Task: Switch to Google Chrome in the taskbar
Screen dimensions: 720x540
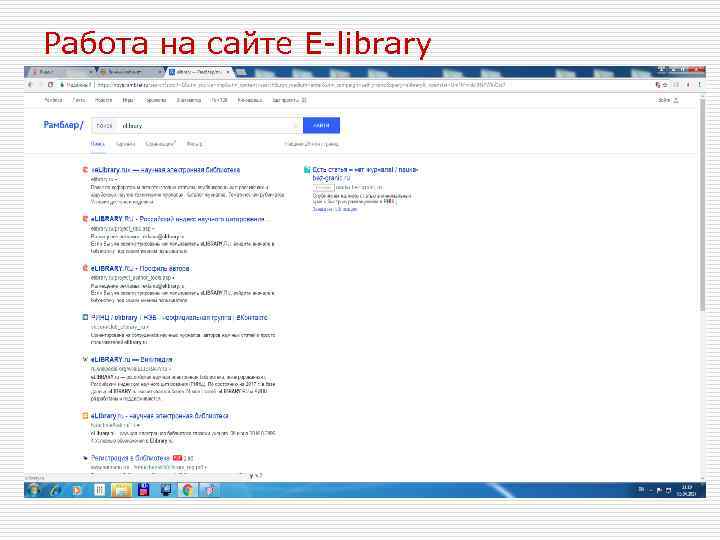Action: [x=188, y=490]
